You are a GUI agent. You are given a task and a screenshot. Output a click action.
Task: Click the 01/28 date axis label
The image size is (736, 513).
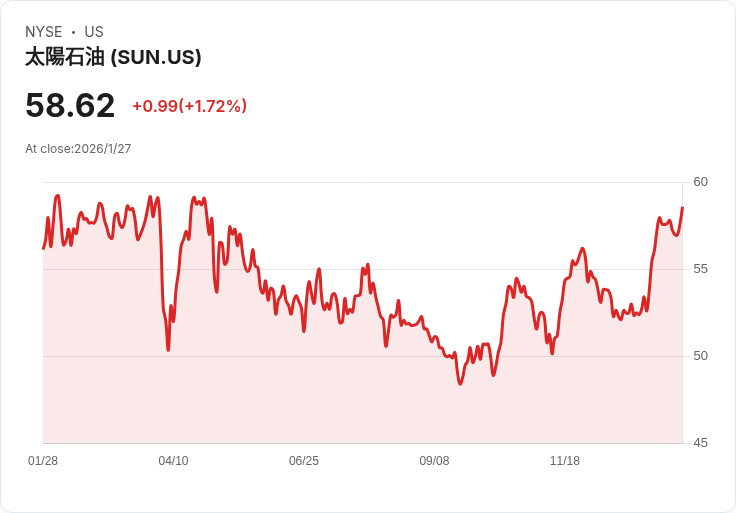(x=43, y=461)
